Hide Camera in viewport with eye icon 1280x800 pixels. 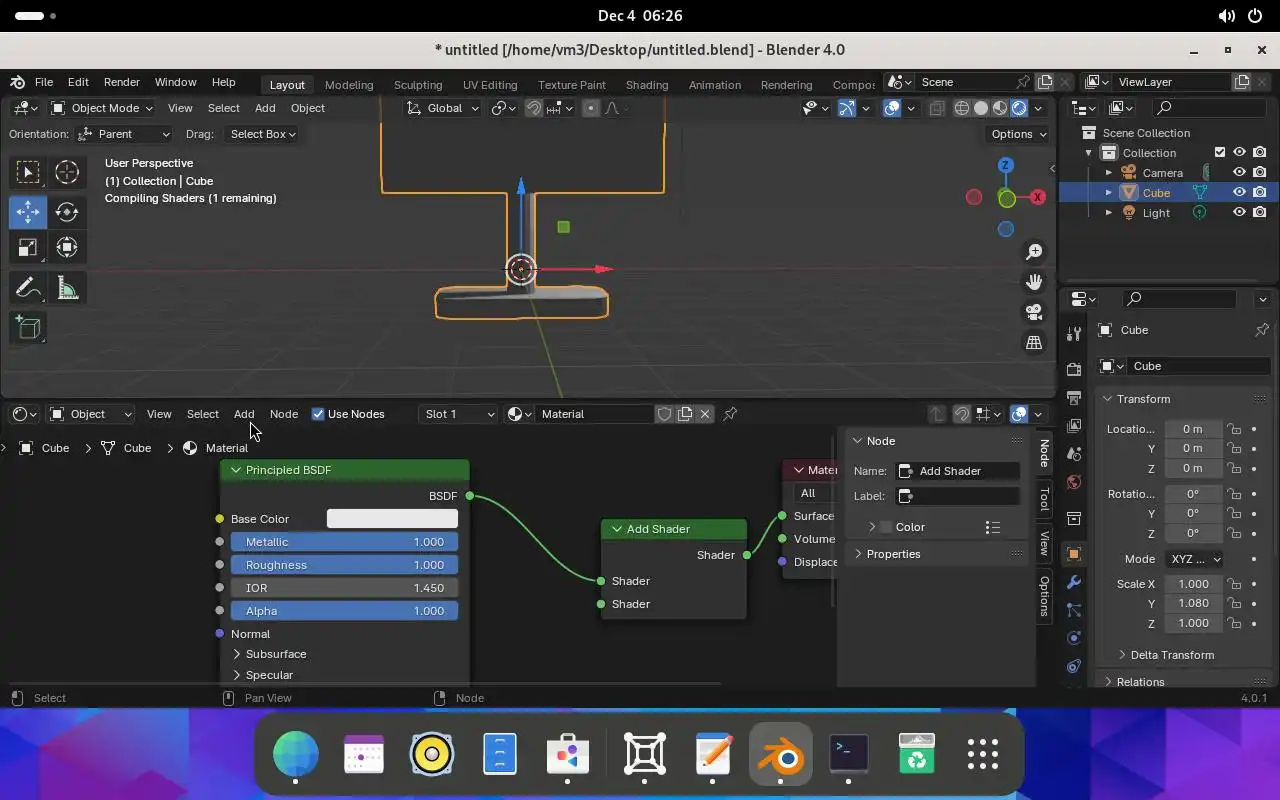1239,172
